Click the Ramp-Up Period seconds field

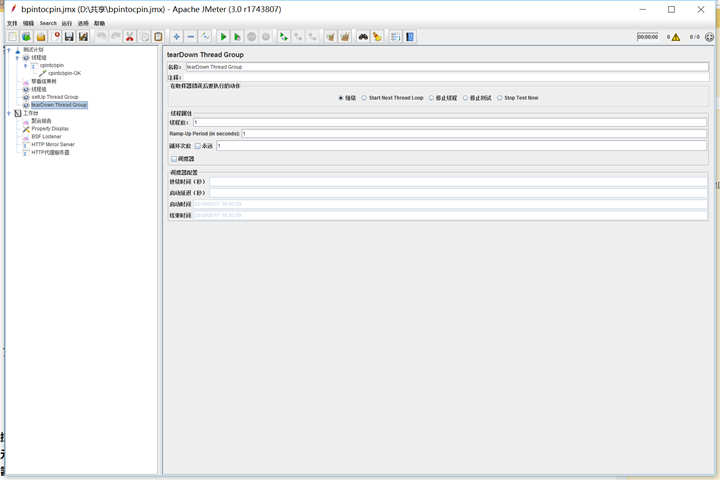click(474, 134)
